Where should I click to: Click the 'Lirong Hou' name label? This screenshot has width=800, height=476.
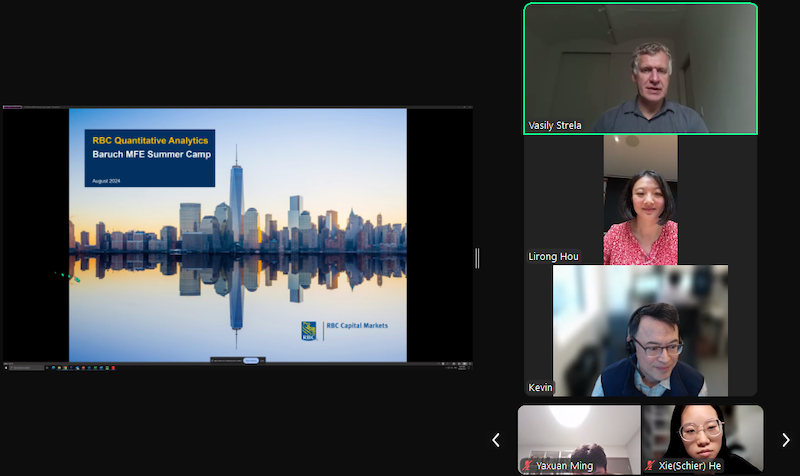click(553, 257)
